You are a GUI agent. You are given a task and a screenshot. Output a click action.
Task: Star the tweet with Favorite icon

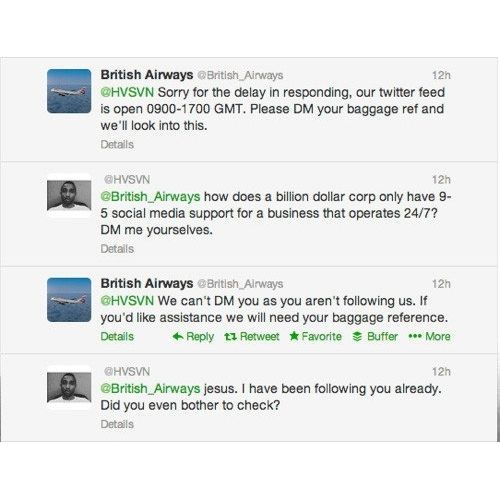pyautogui.click(x=294, y=336)
